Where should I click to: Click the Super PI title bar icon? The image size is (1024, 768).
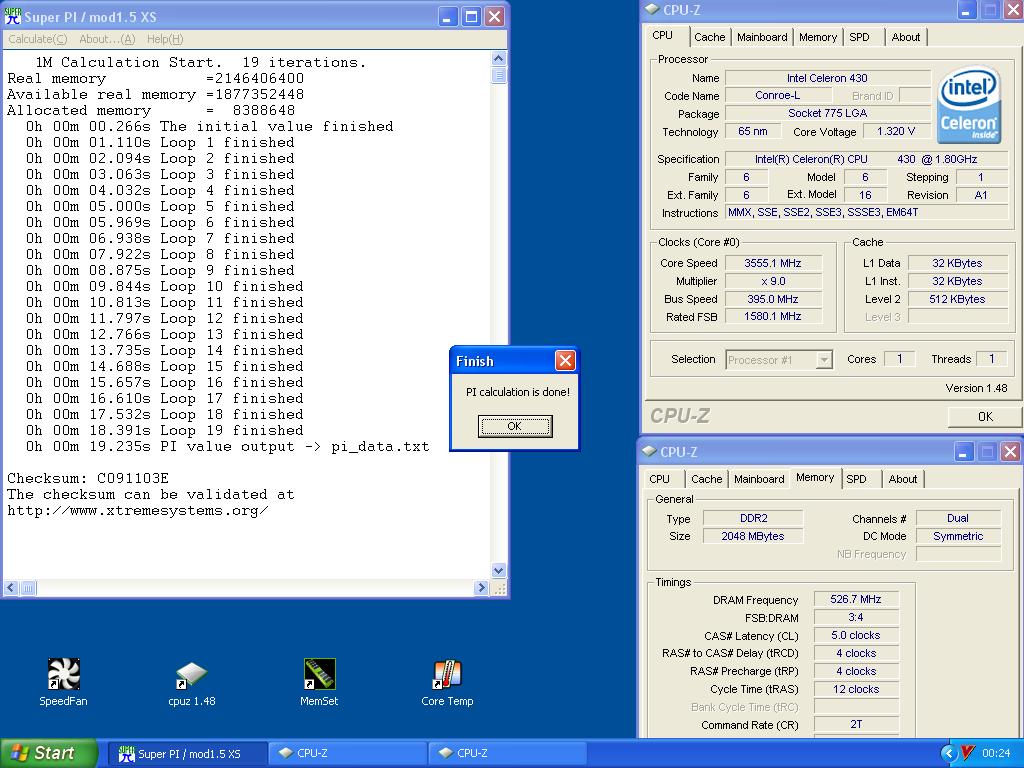point(12,16)
